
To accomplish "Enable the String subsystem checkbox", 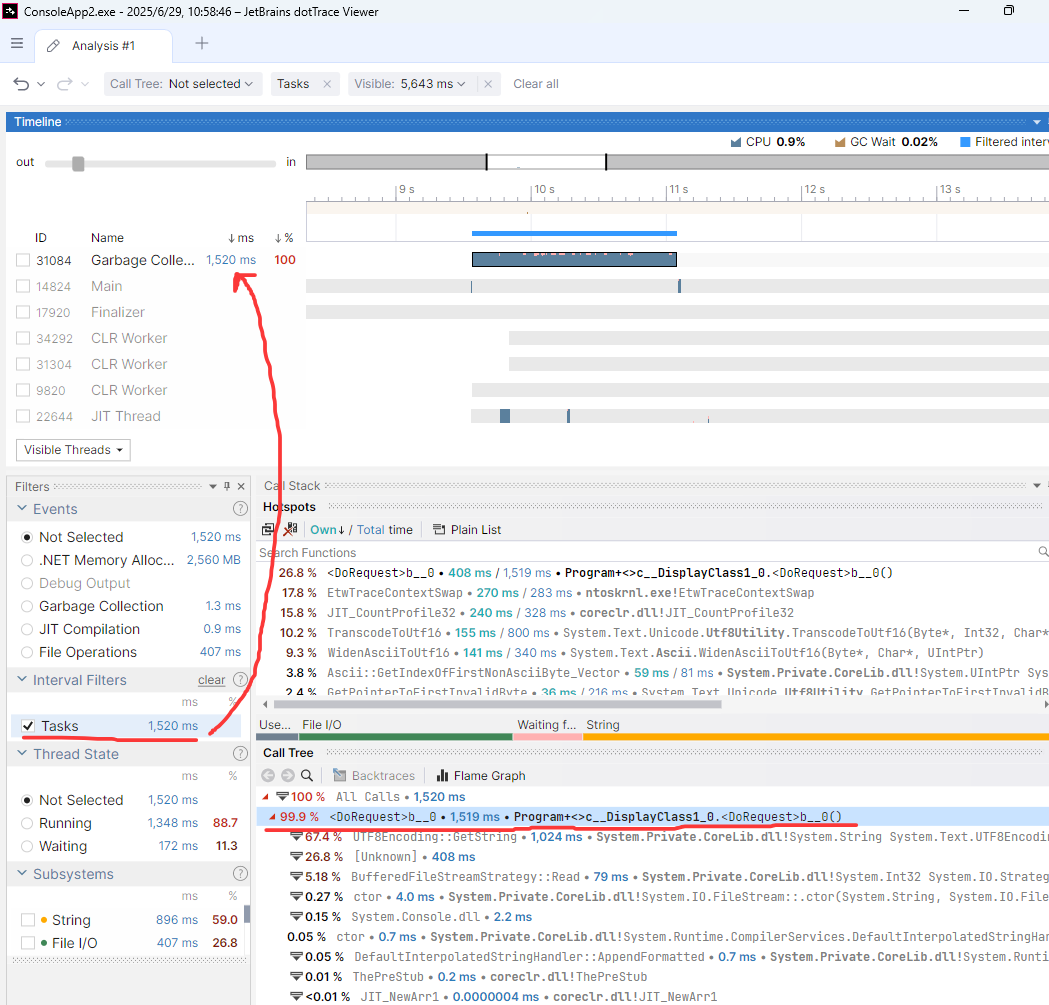I will (x=28, y=920).
